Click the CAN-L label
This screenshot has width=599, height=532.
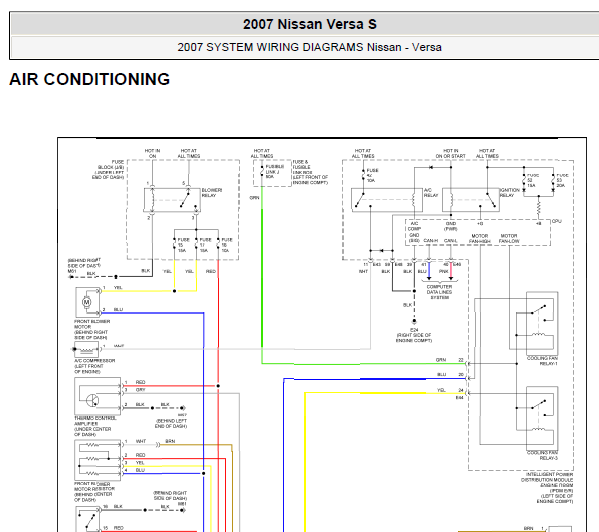coord(451,241)
